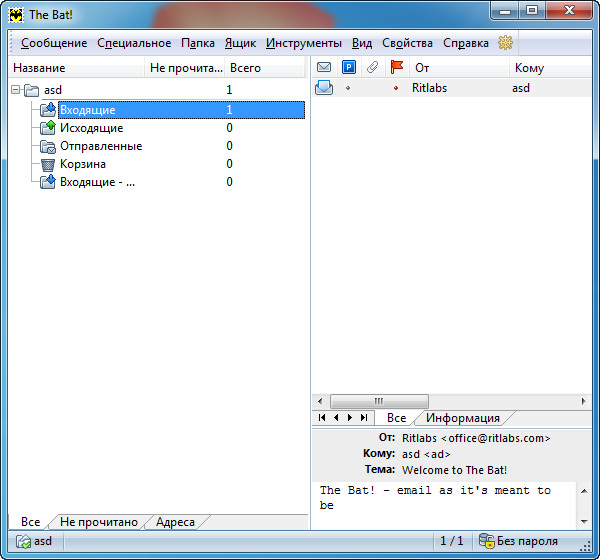
Task: Click asd recipient in the message row
Action: (521, 88)
